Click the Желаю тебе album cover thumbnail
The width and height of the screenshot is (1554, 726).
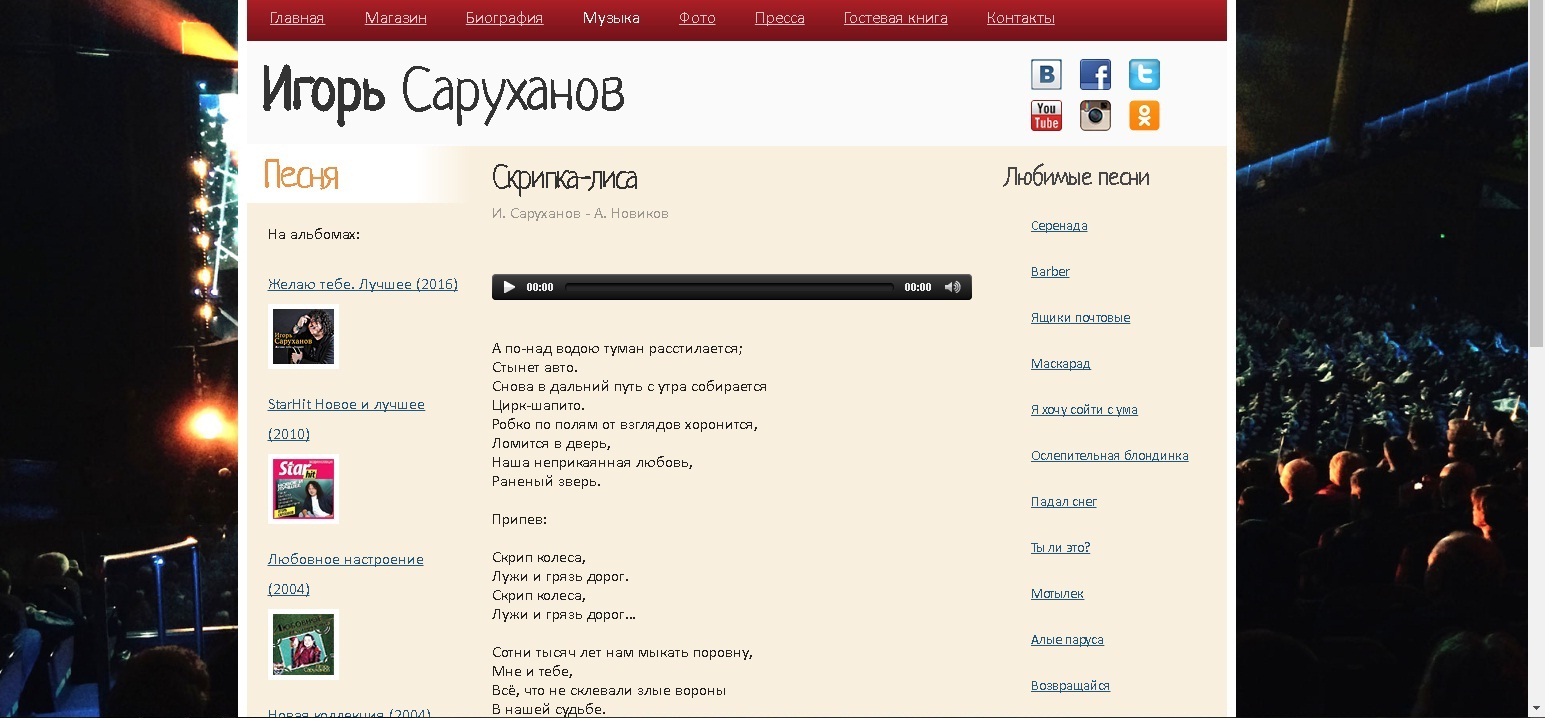click(x=303, y=336)
